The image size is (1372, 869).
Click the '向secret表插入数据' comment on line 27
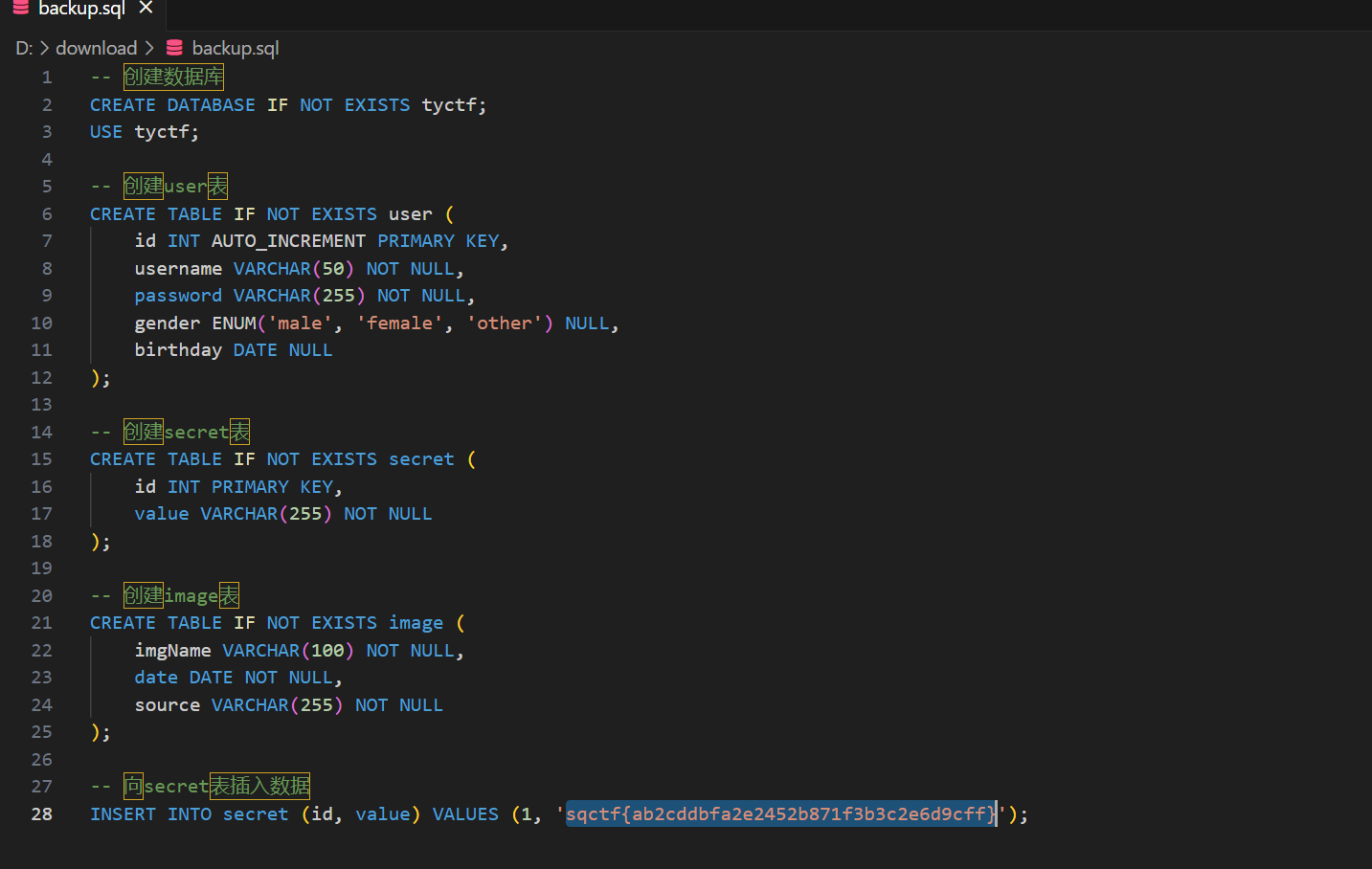coord(216,787)
